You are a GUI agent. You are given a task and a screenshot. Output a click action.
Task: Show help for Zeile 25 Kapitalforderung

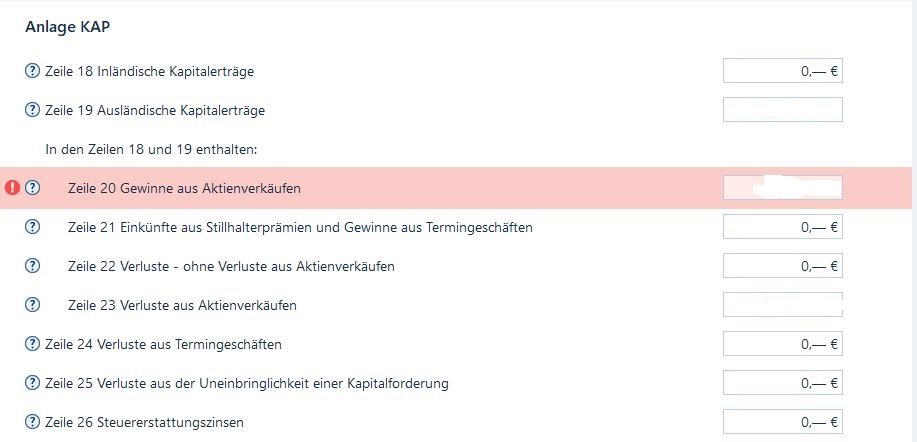(32, 383)
